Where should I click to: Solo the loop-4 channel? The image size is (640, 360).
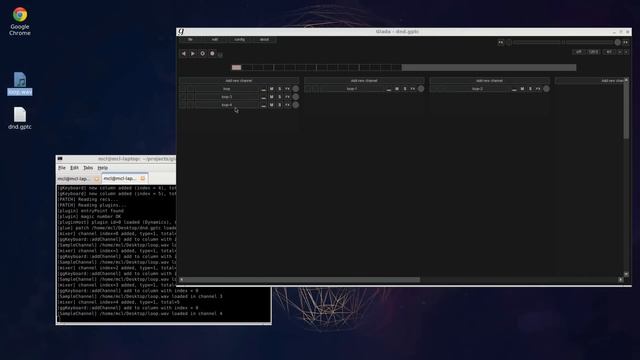[x=280, y=105]
